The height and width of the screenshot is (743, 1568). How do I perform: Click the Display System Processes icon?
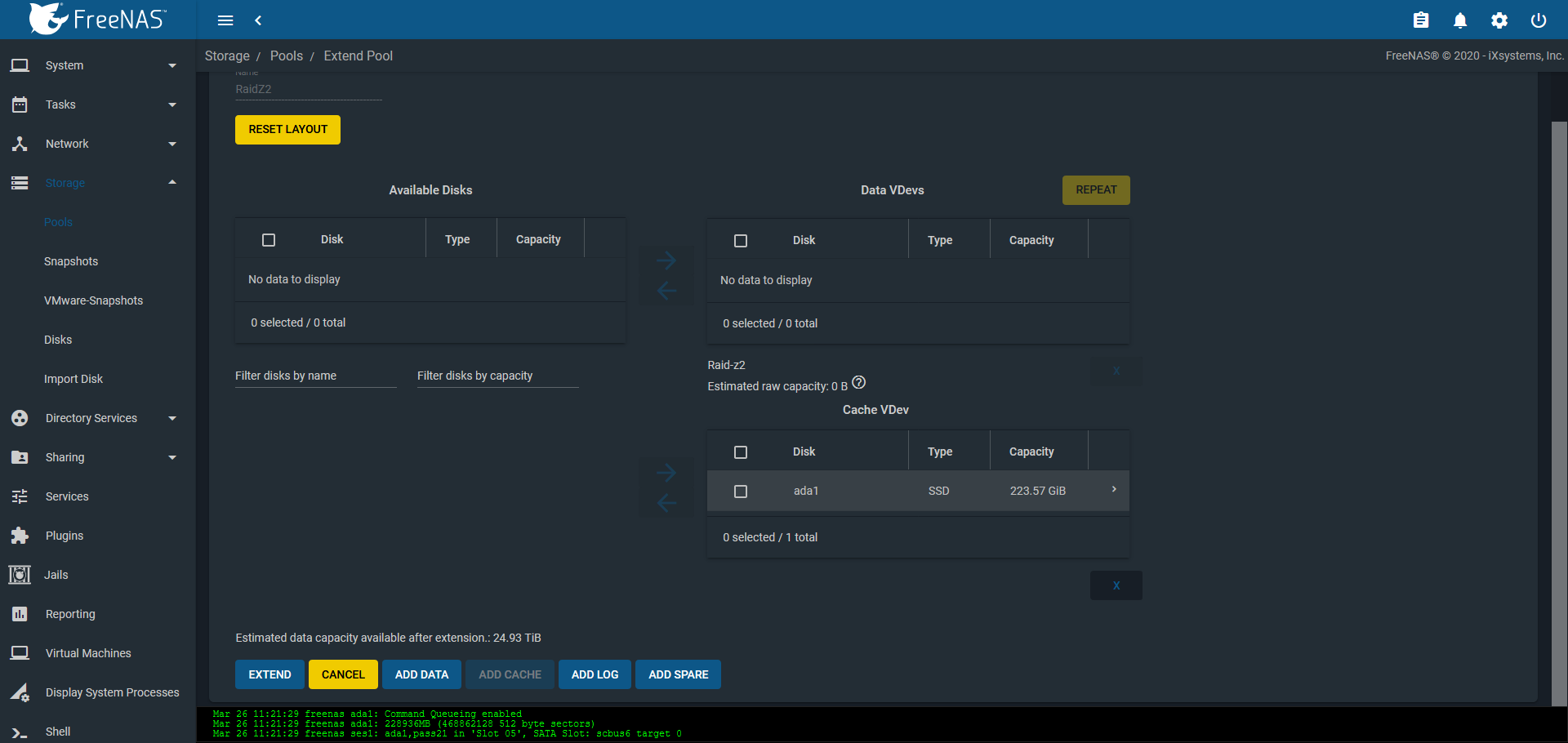pyautogui.click(x=20, y=692)
